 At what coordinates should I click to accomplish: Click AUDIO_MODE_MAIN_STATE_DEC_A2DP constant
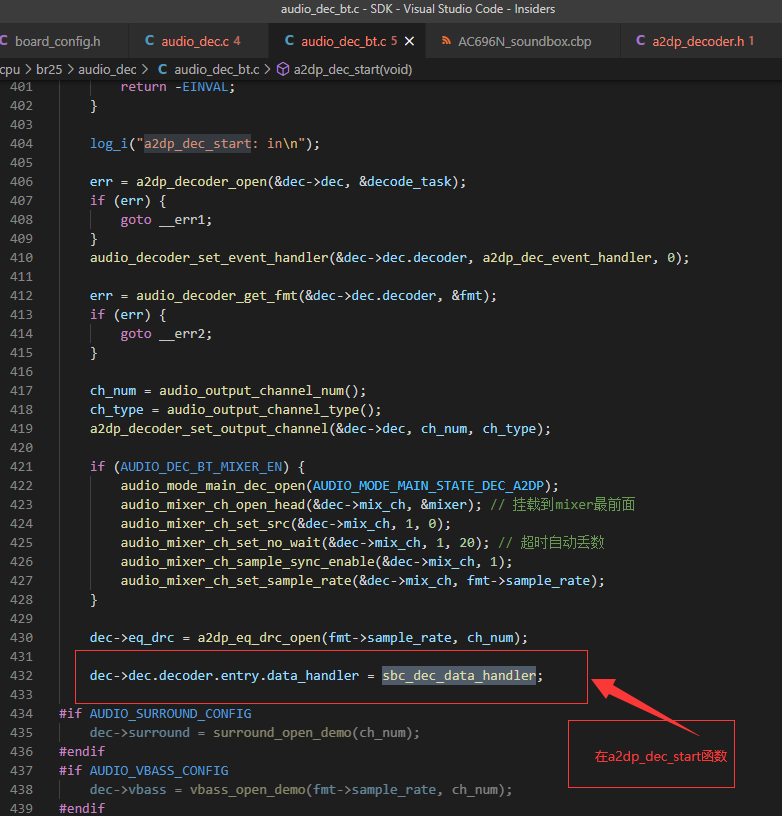point(428,486)
